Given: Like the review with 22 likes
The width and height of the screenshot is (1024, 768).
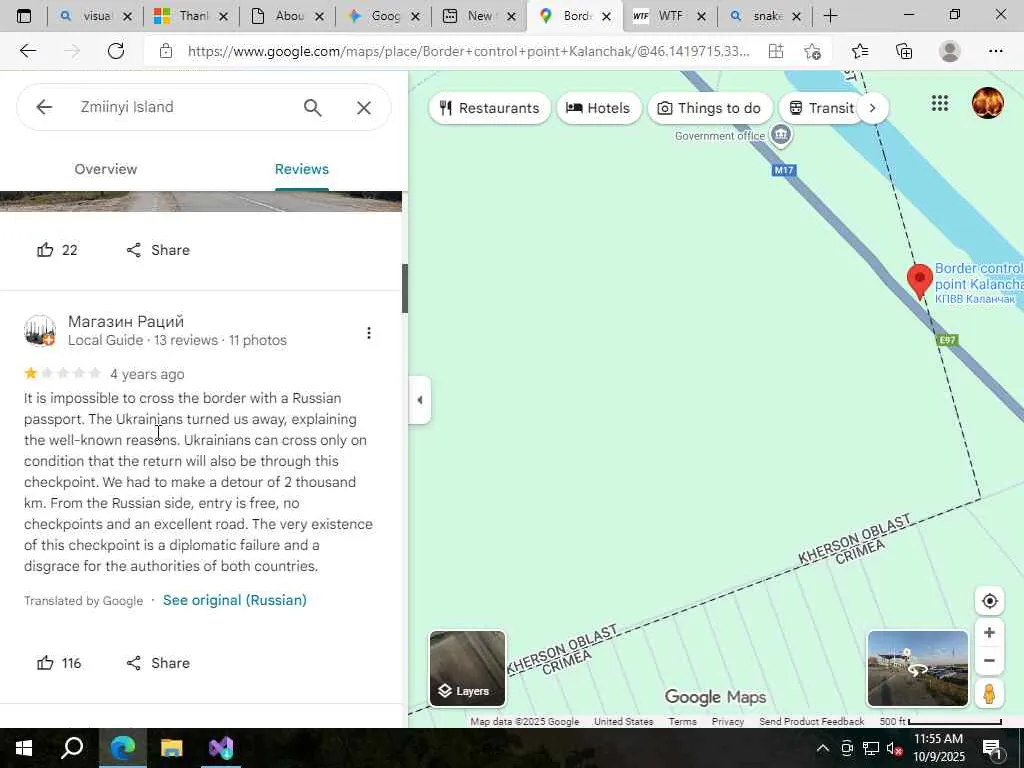Looking at the screenshot, I should click(x=57, y=250).
